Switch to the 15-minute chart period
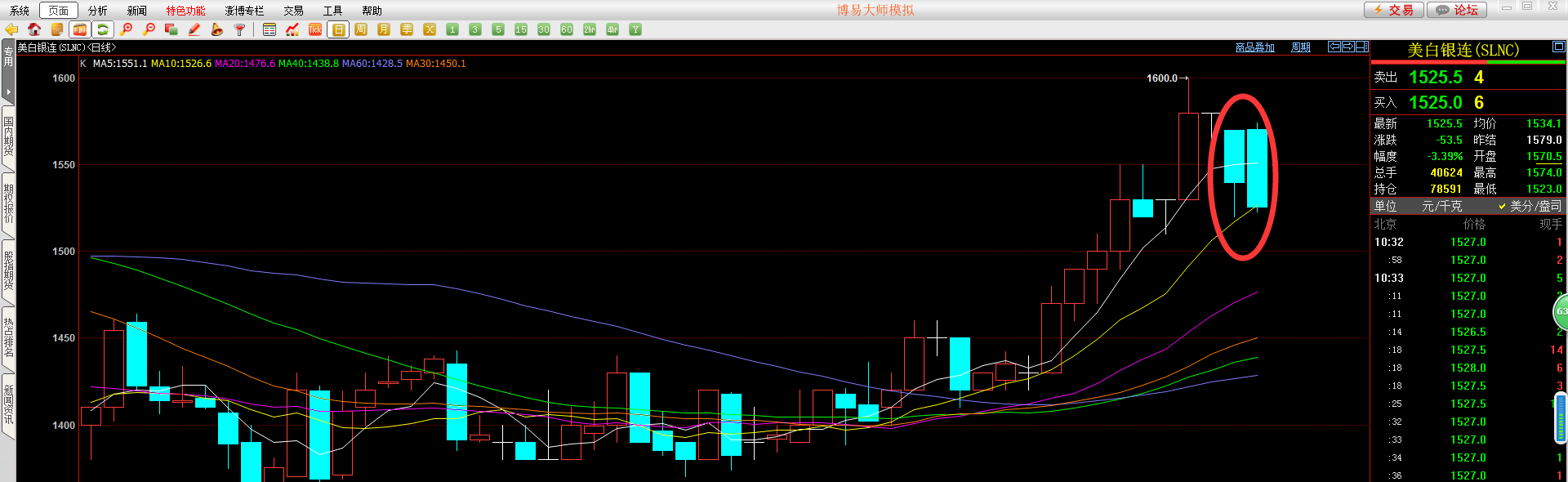Viewport: 1568px width, 482px height. (x=521, y=29)
